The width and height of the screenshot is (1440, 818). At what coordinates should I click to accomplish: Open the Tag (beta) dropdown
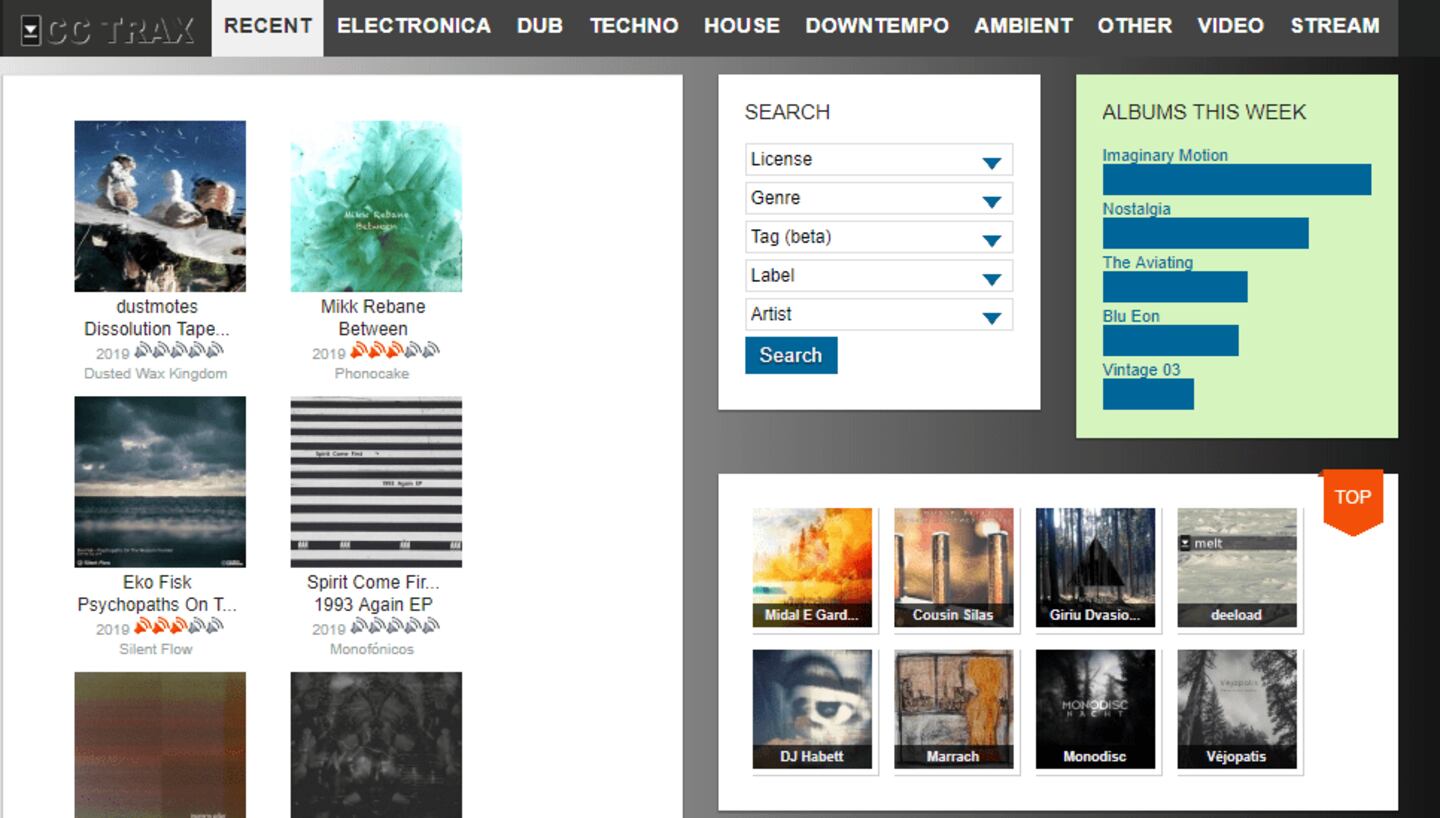[x=878, y=238]
